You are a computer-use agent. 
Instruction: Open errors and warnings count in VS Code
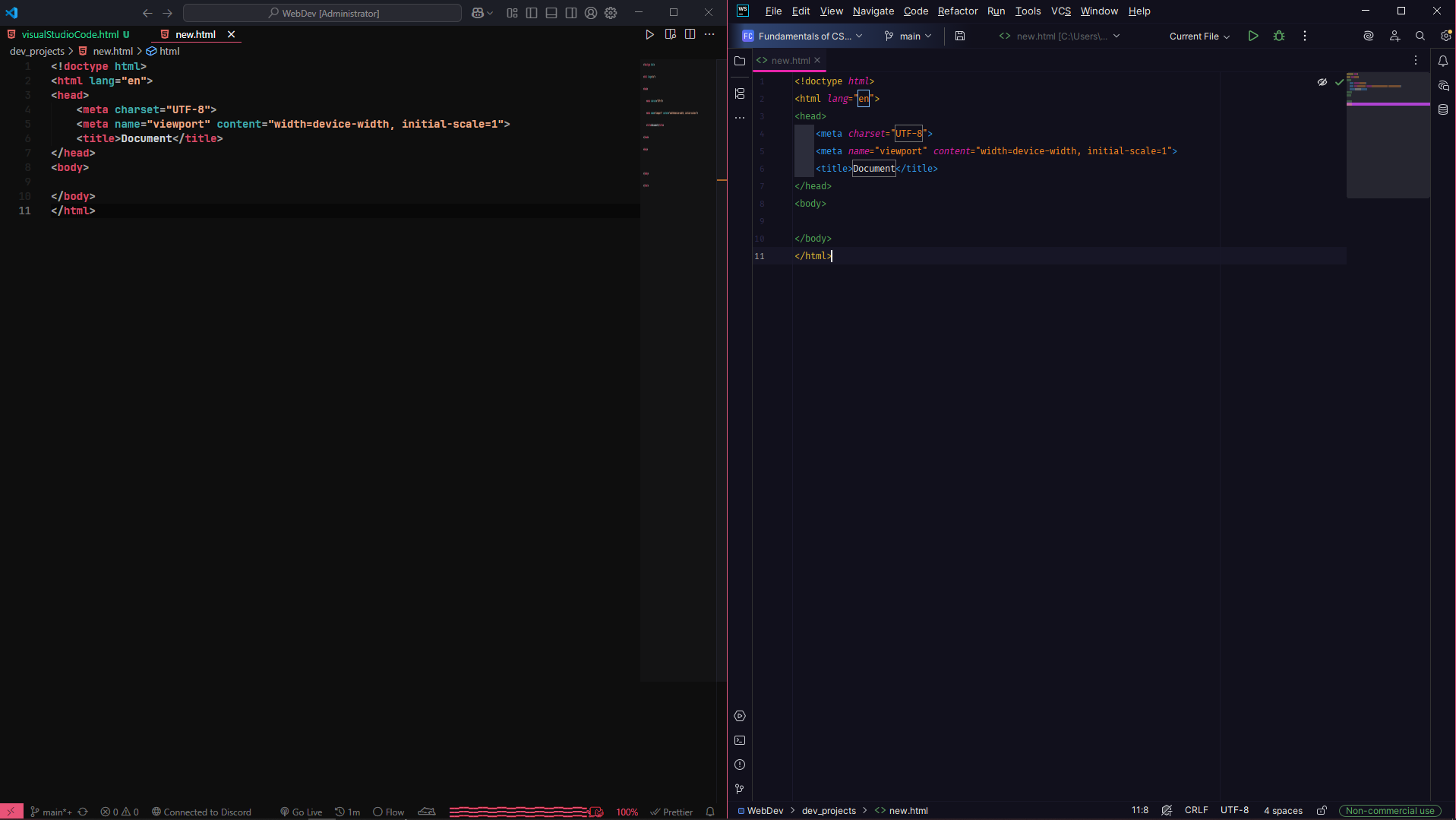[x=120, y=812]
